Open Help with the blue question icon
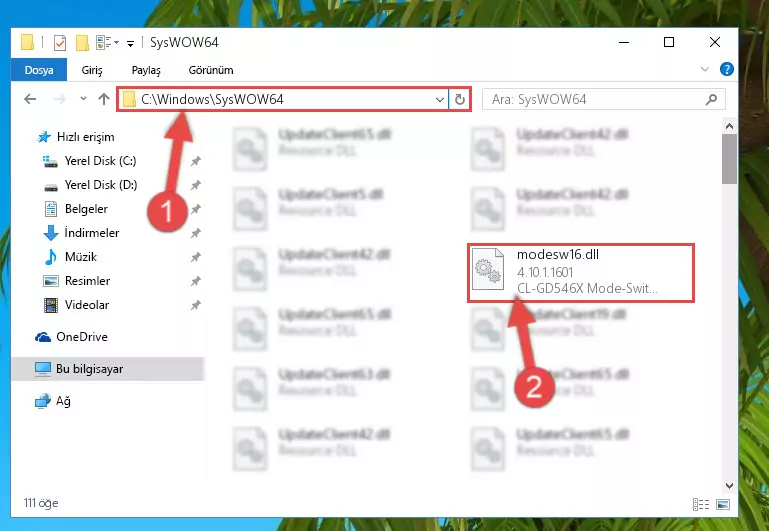 pos(726,69)
